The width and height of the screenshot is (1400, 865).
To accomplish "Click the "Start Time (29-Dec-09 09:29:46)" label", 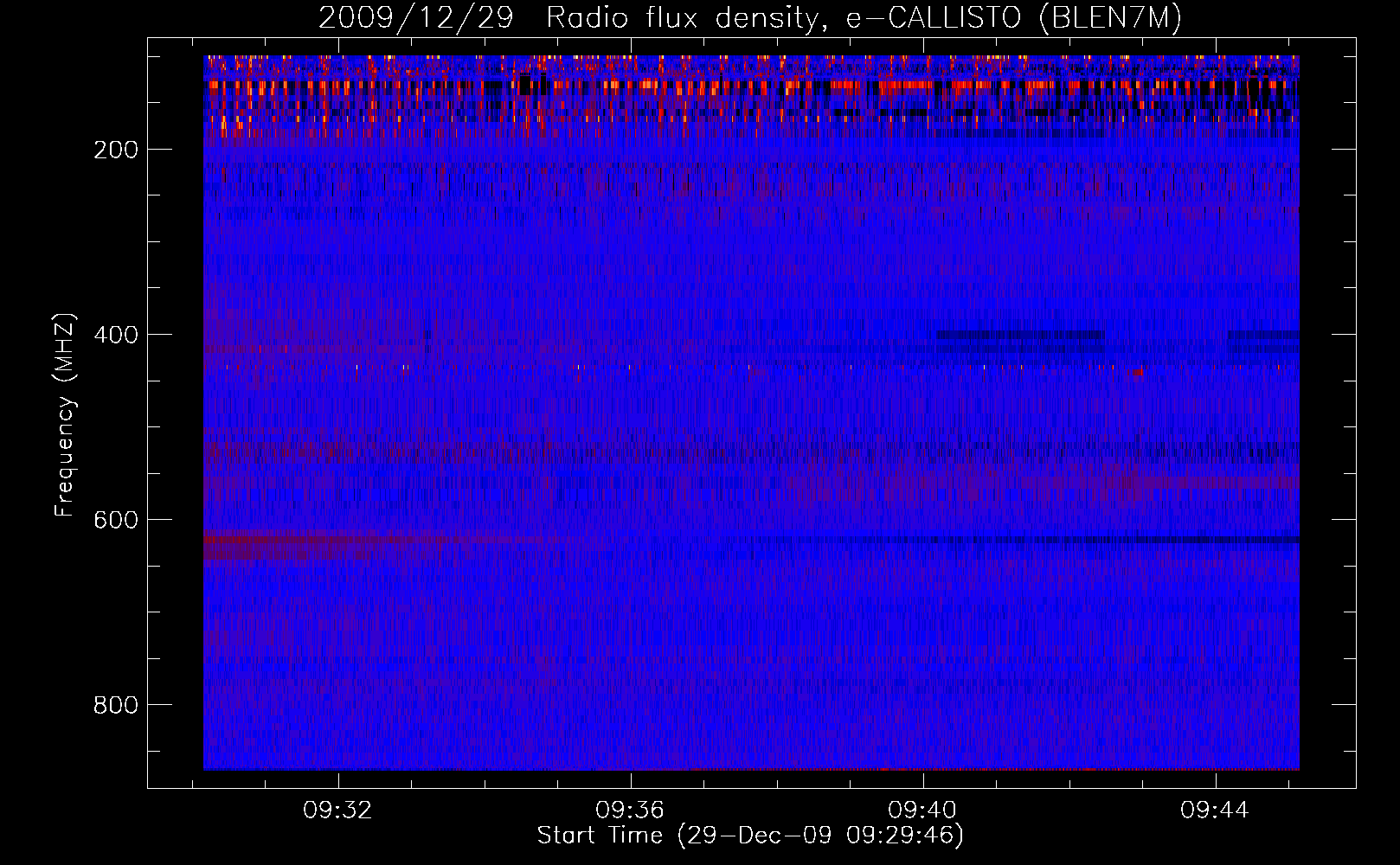I will [750, 836].
